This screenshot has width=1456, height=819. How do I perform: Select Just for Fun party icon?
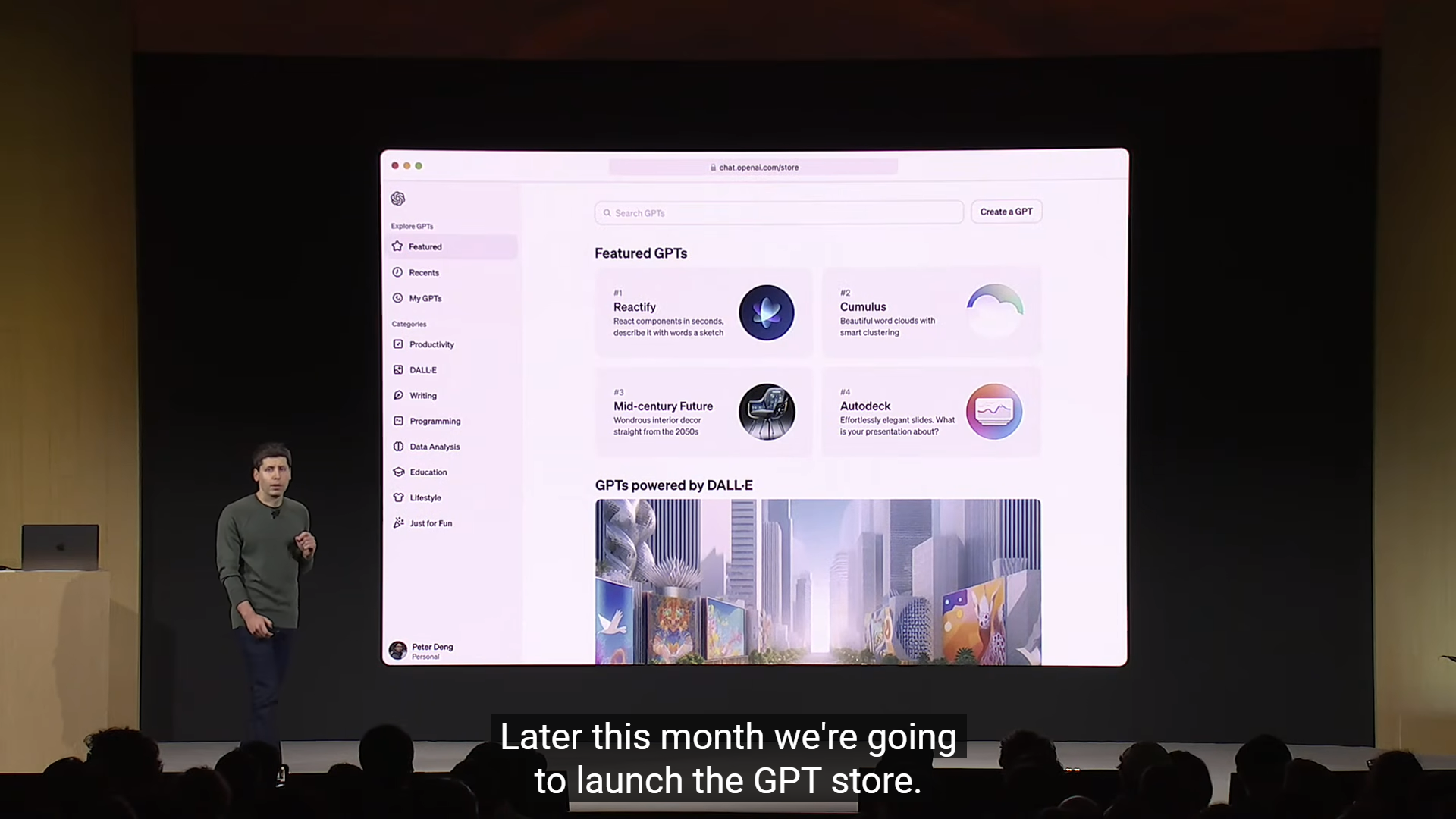point(398,523)
